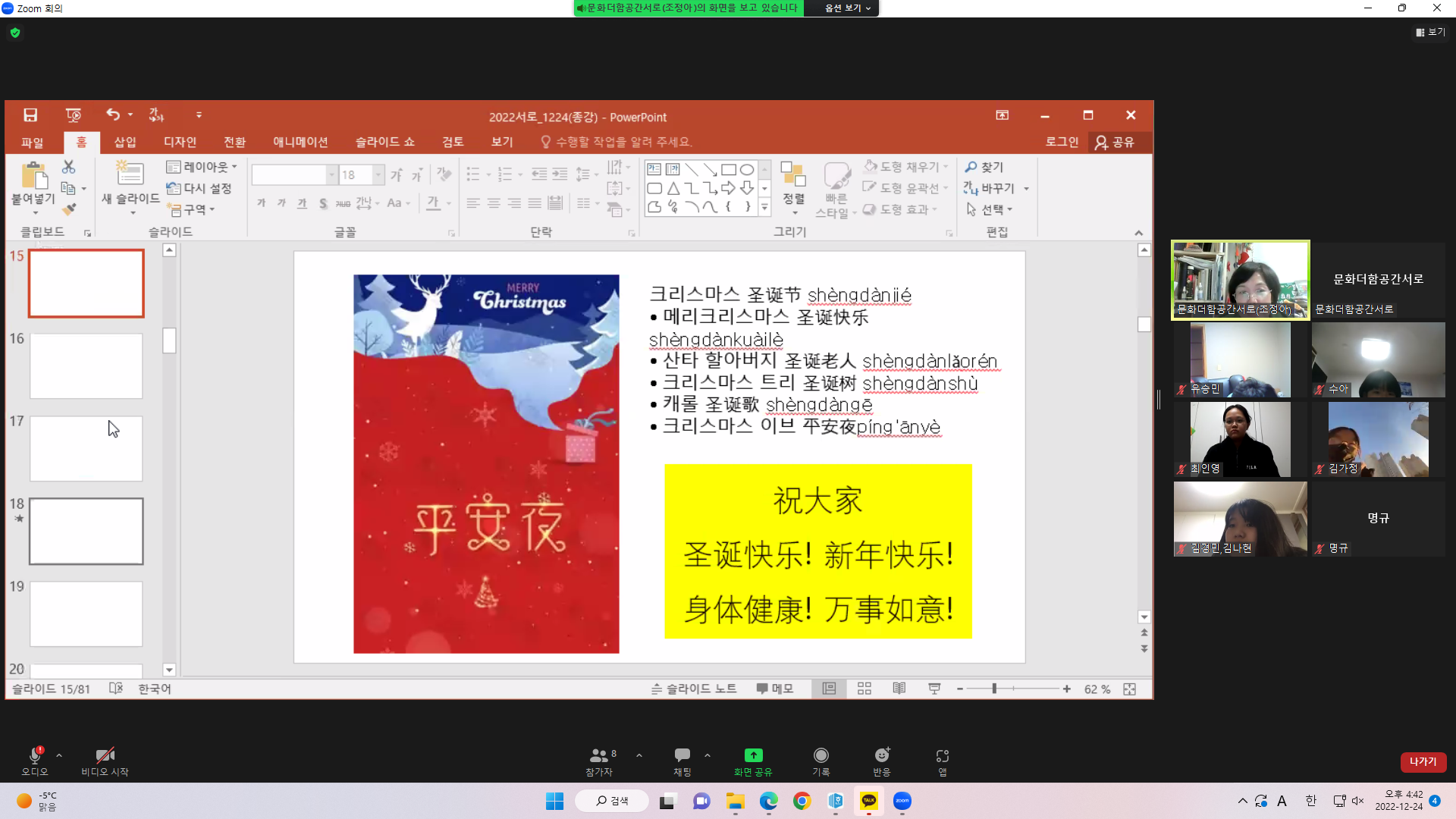Switch to Reading view in status bar

pos(899,689)
